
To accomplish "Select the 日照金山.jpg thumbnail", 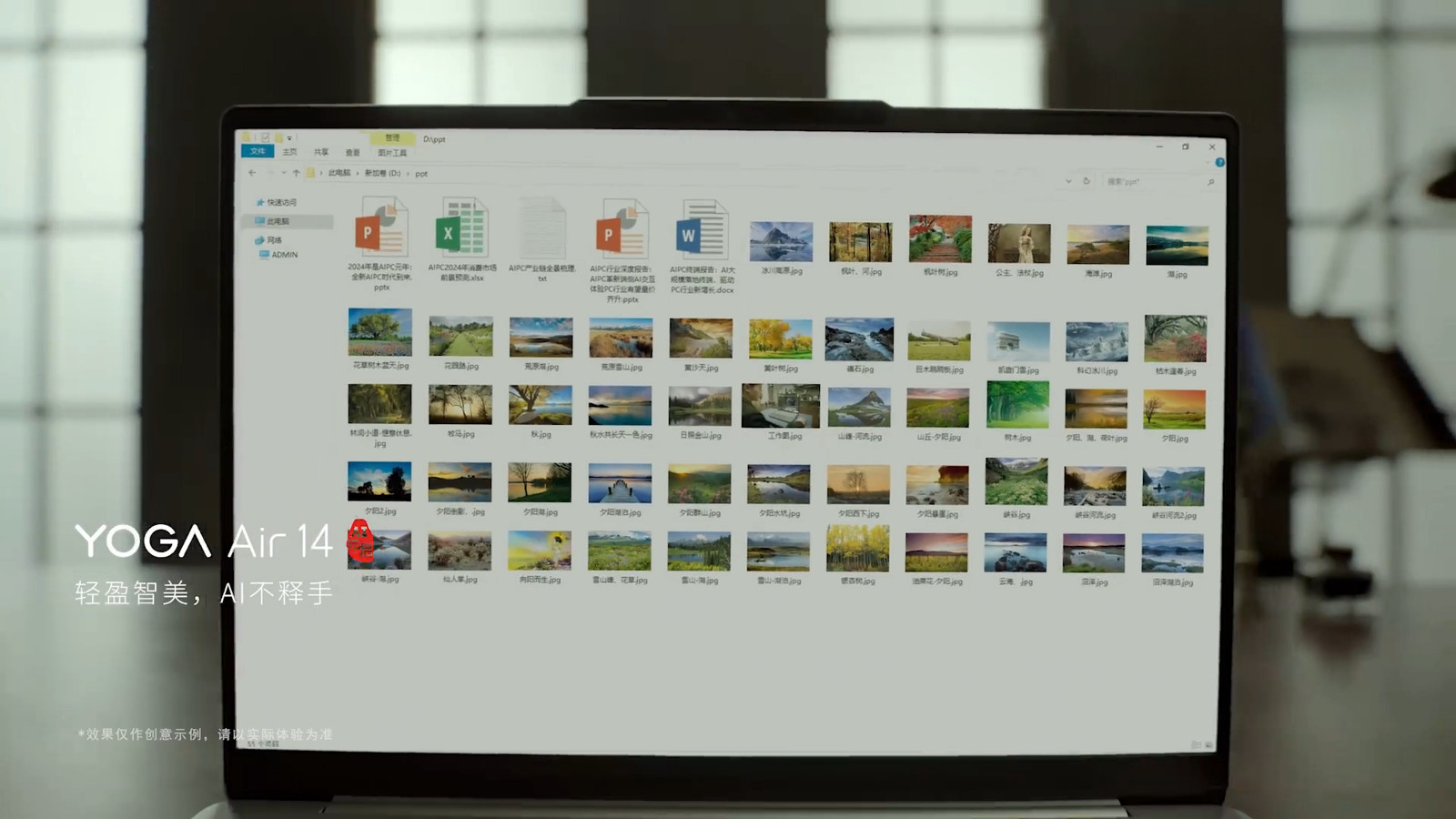I will click(700, 406).
